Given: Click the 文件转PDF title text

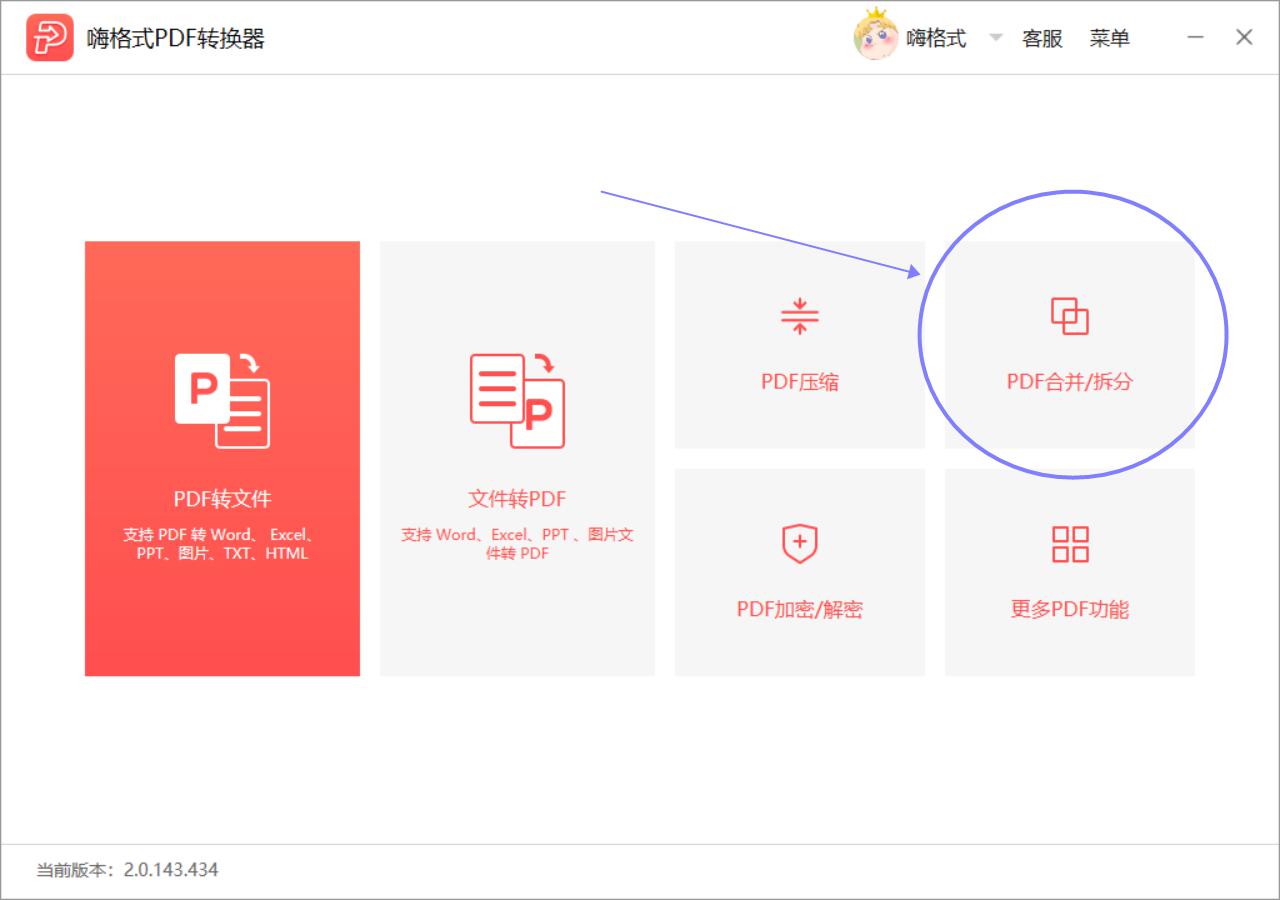Looking at the screenshot, I should click(517, 498).
